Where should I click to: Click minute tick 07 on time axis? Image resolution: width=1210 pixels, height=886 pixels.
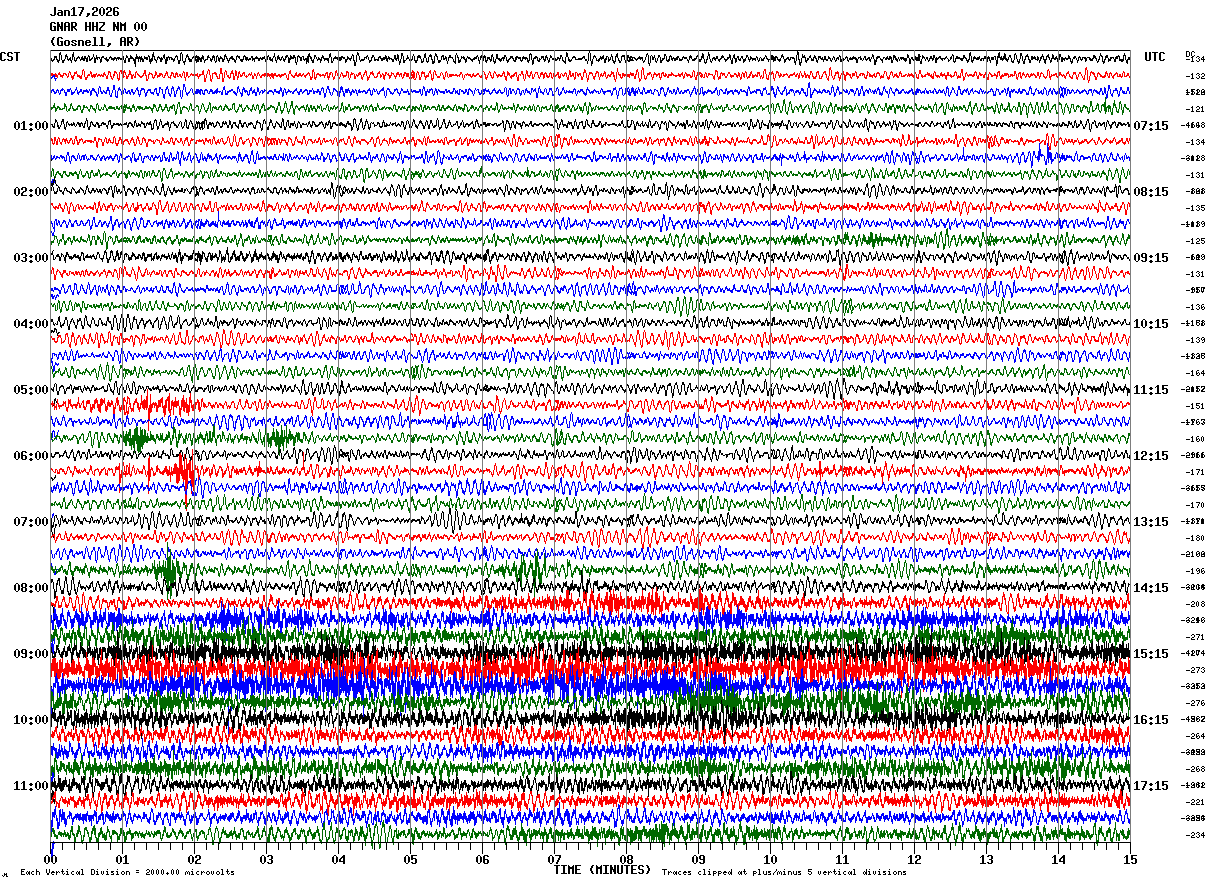(555, 859)
